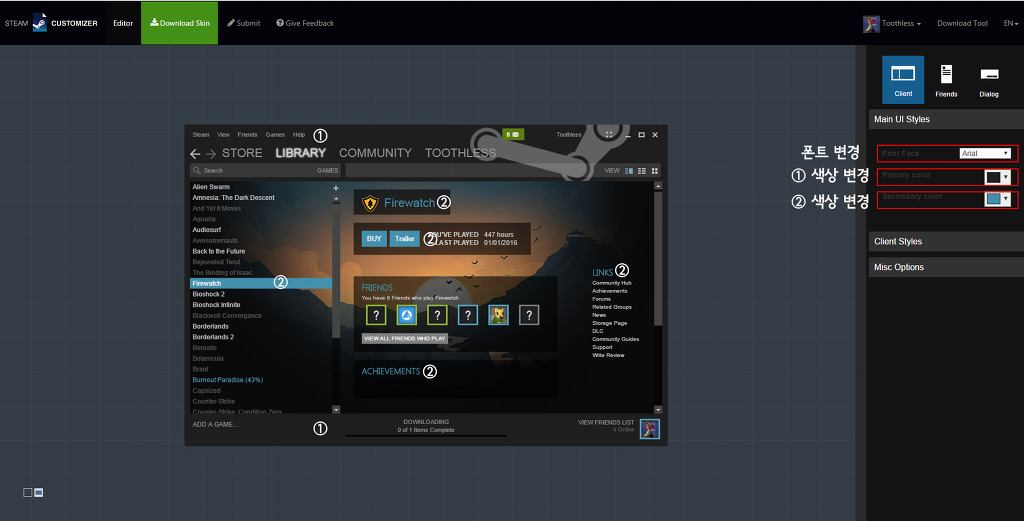Click the secondary color blue swatch
The width and height of the screenshot is (1024, 521).
[x=993, y=198]
